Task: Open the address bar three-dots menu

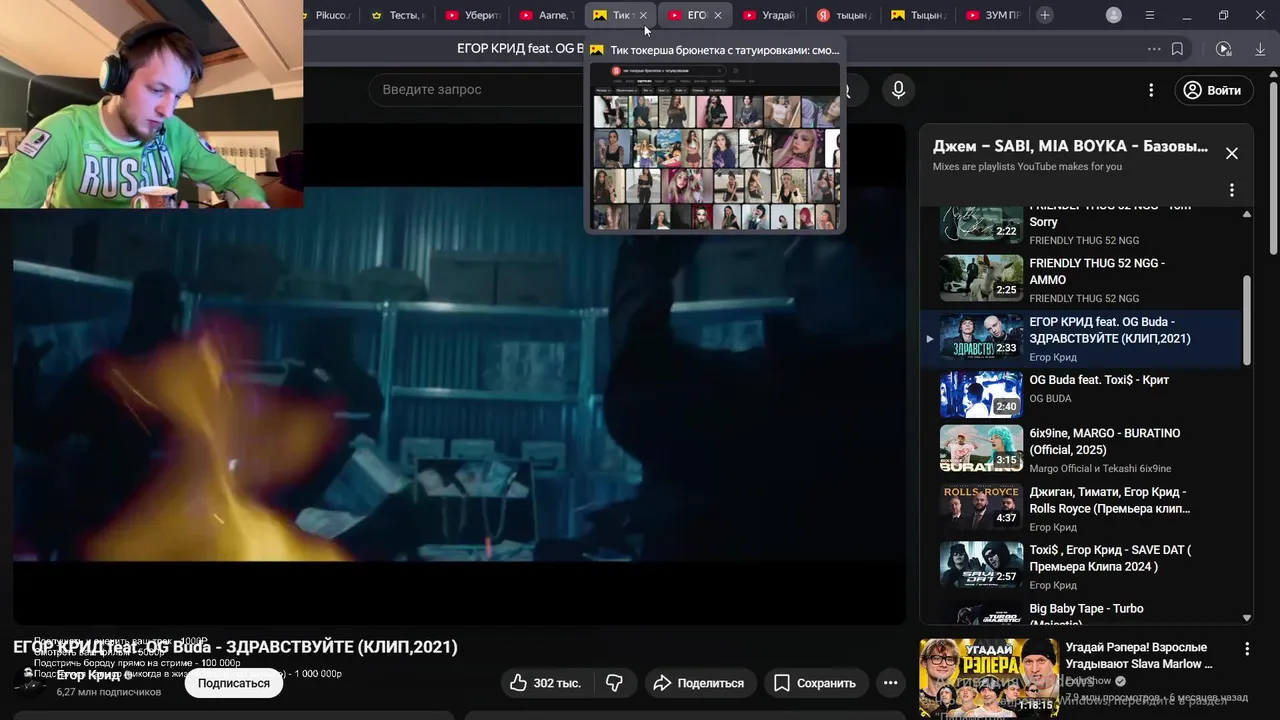Action: (1154, 49)
